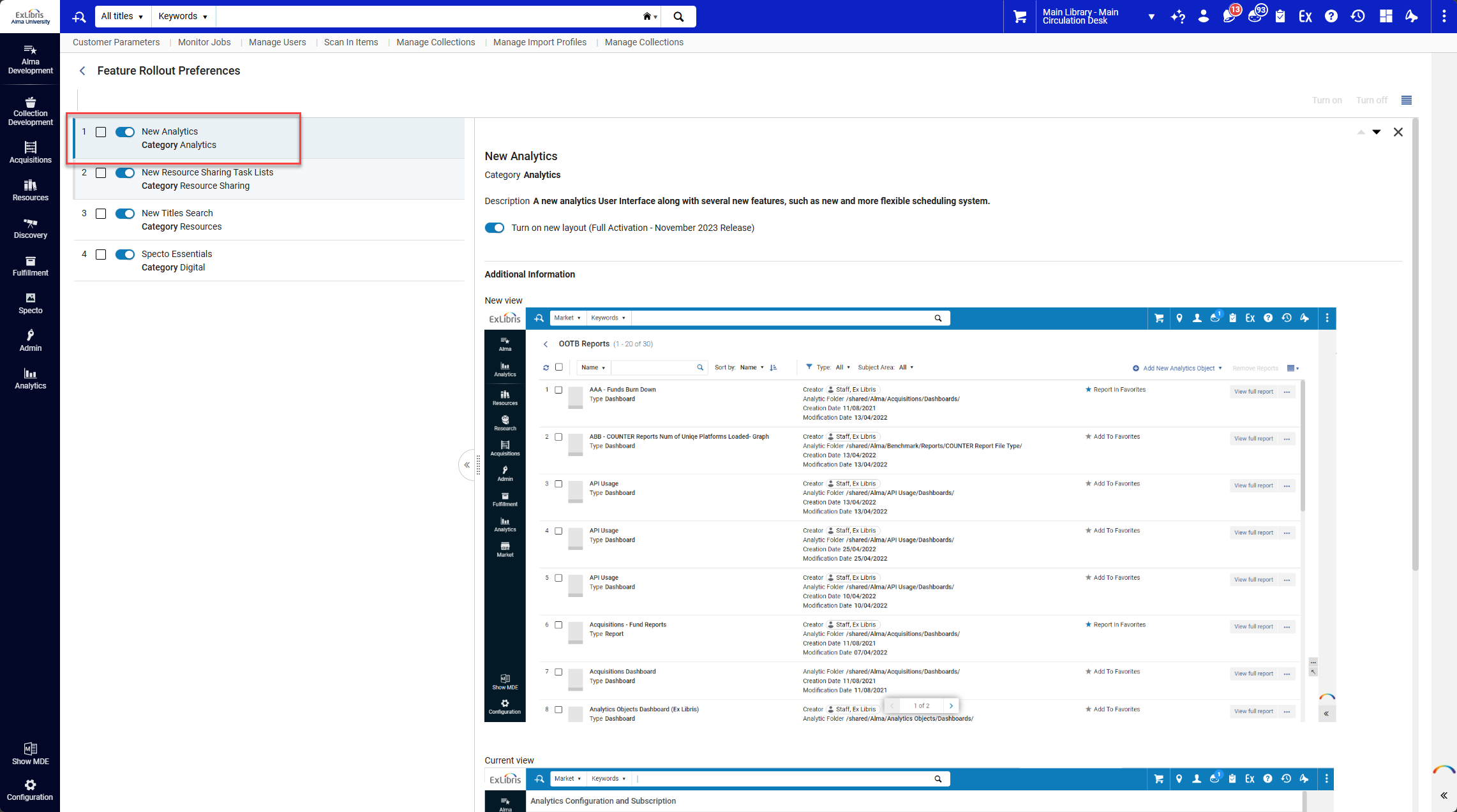Go back from Feature Rollout Preferences
This screenshot has width=1457, height=812.
tap(82, 71)
